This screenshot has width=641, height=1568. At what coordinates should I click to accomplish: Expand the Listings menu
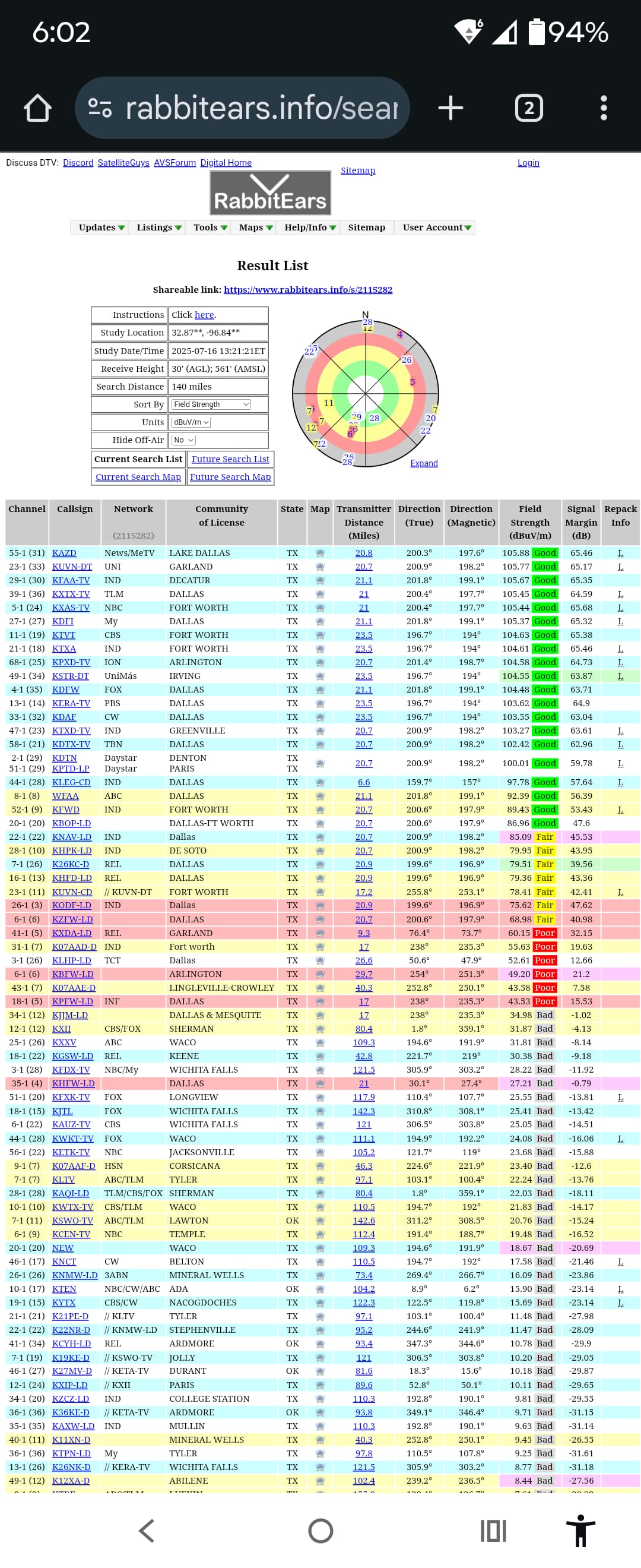(x=158, y=227)
